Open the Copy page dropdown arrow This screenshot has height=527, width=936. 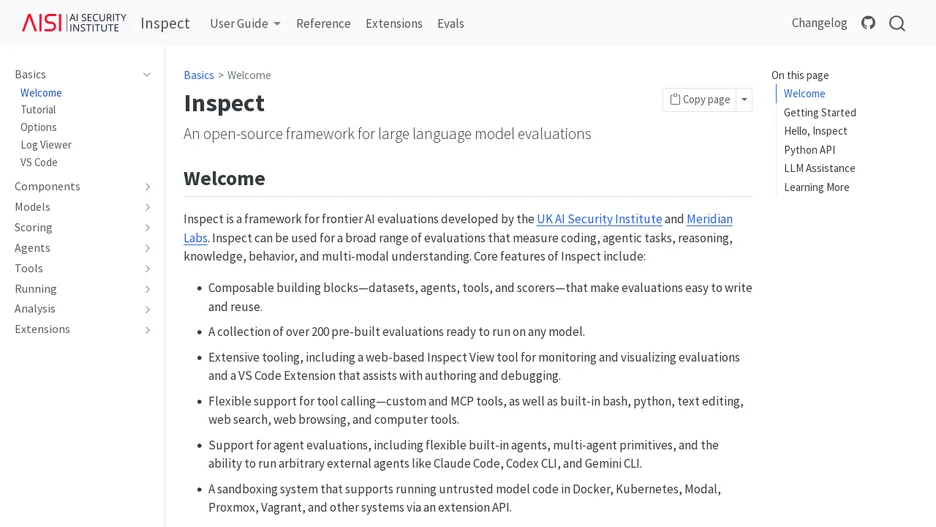pyautogui.click(x=744, y=100)
